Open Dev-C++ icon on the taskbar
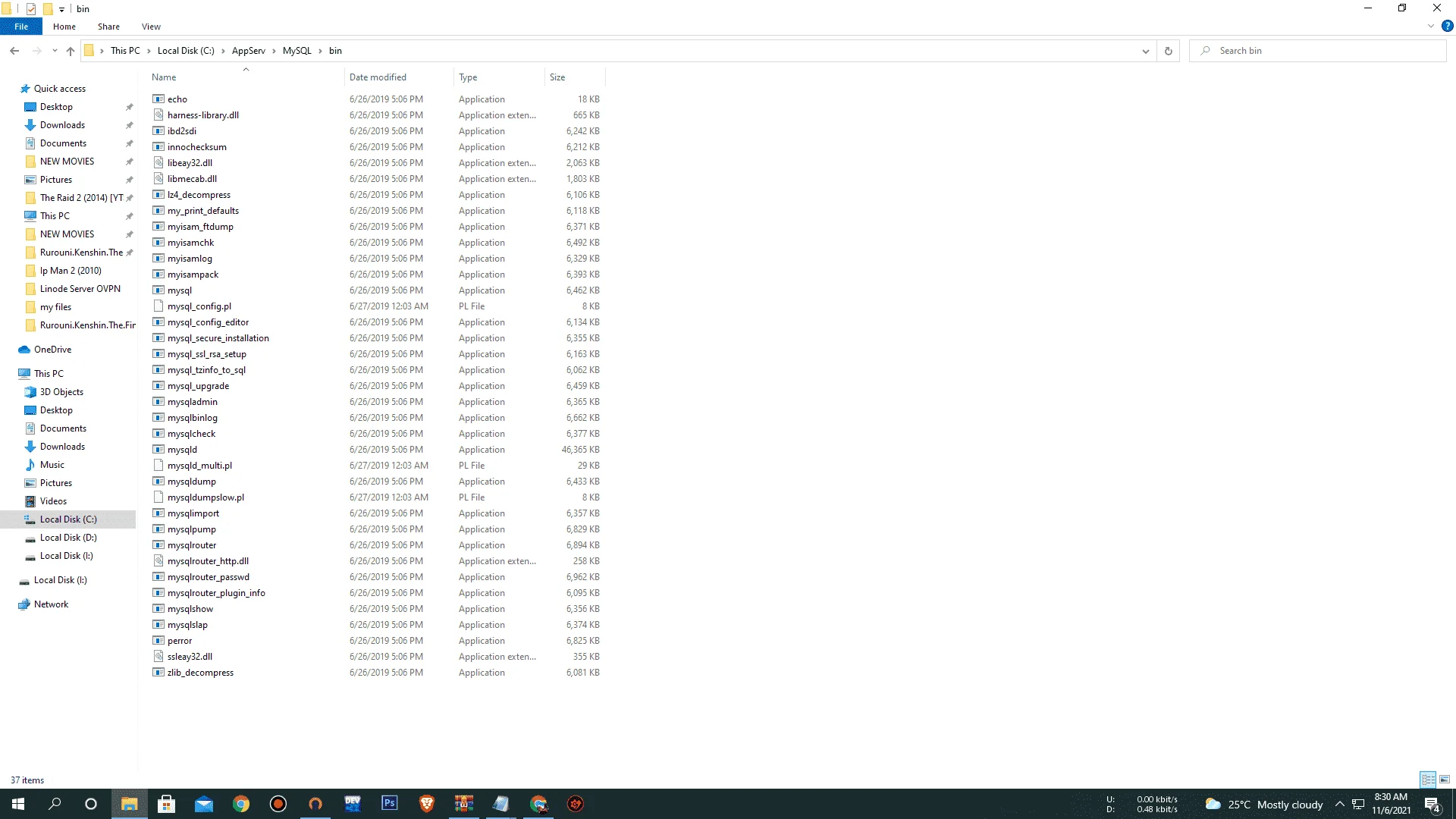The width and height of the screenshot is (1456, 819). pyautogui.click(x=353, y=804)
